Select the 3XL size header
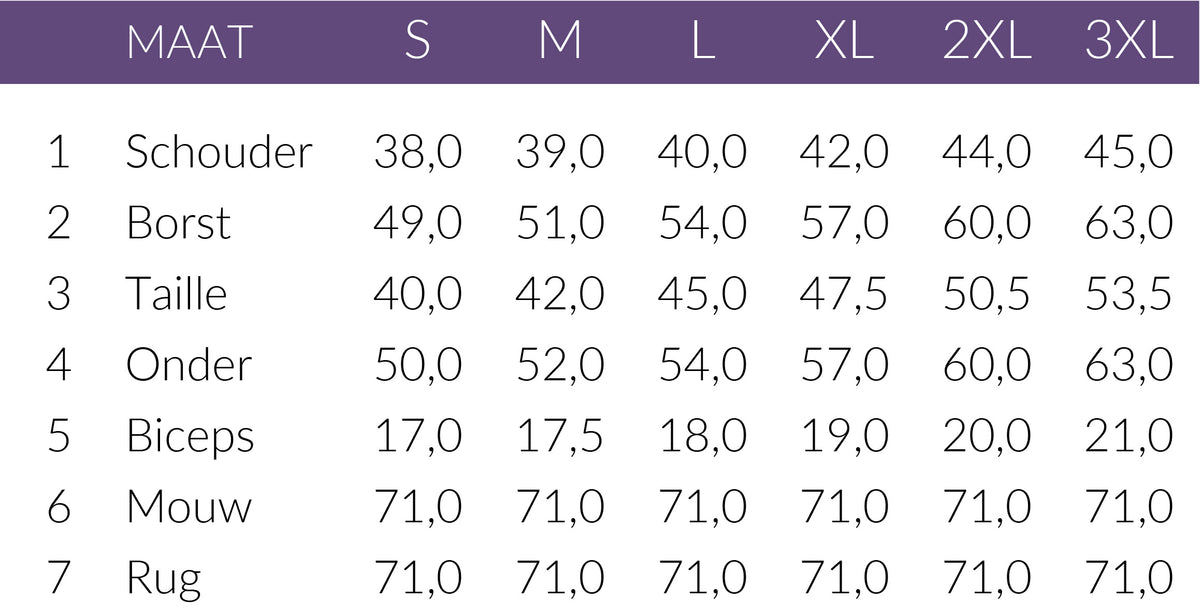This screenshot has height=614, width=1200. click(1128, 43)
